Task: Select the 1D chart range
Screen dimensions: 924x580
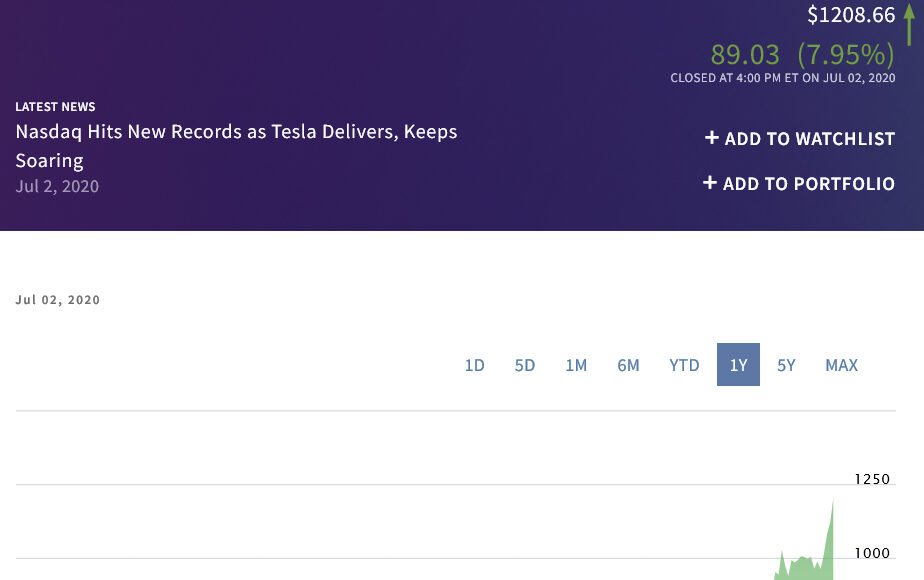Action: 475,365
